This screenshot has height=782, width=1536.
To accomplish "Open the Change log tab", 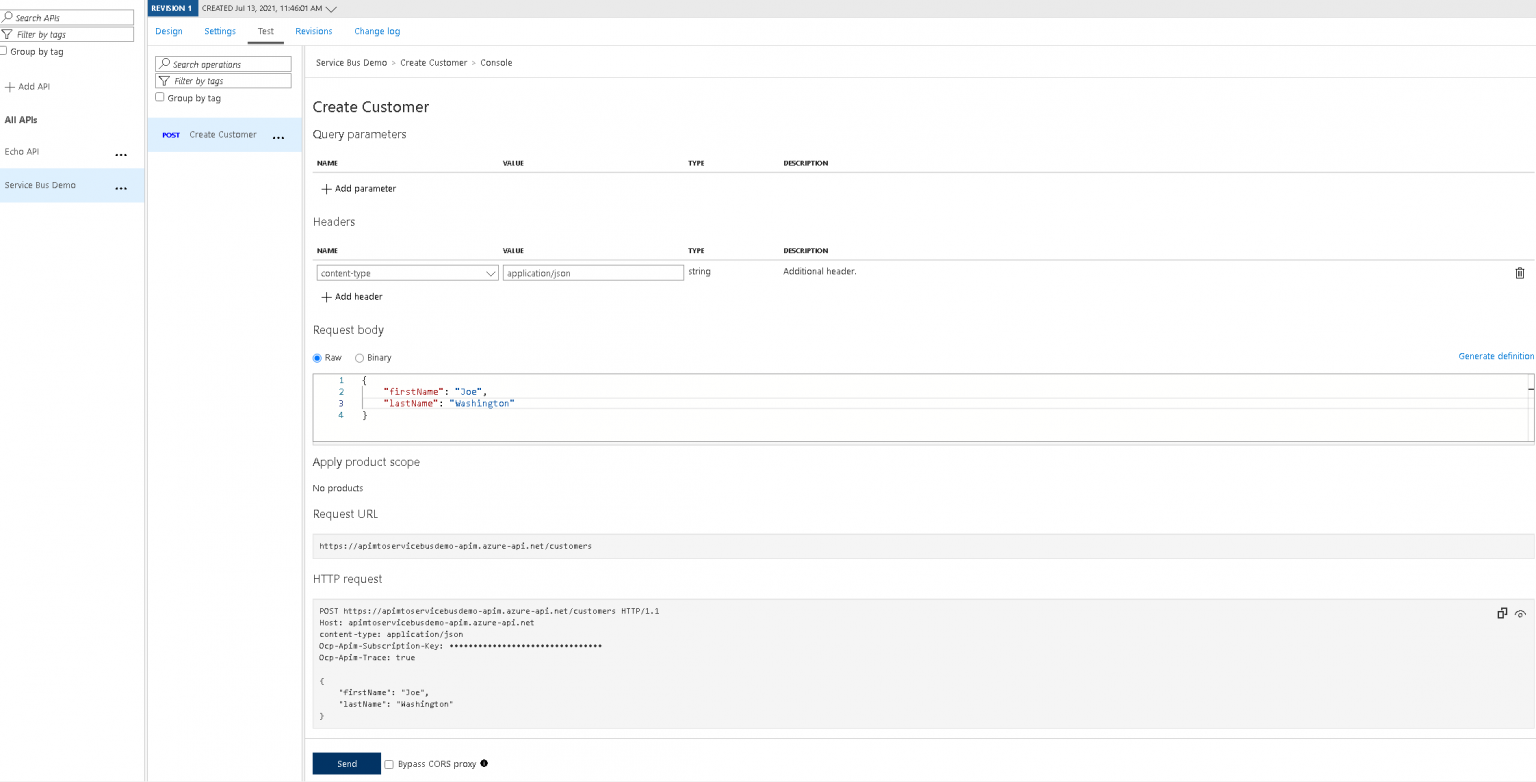I will coord(377,31).
